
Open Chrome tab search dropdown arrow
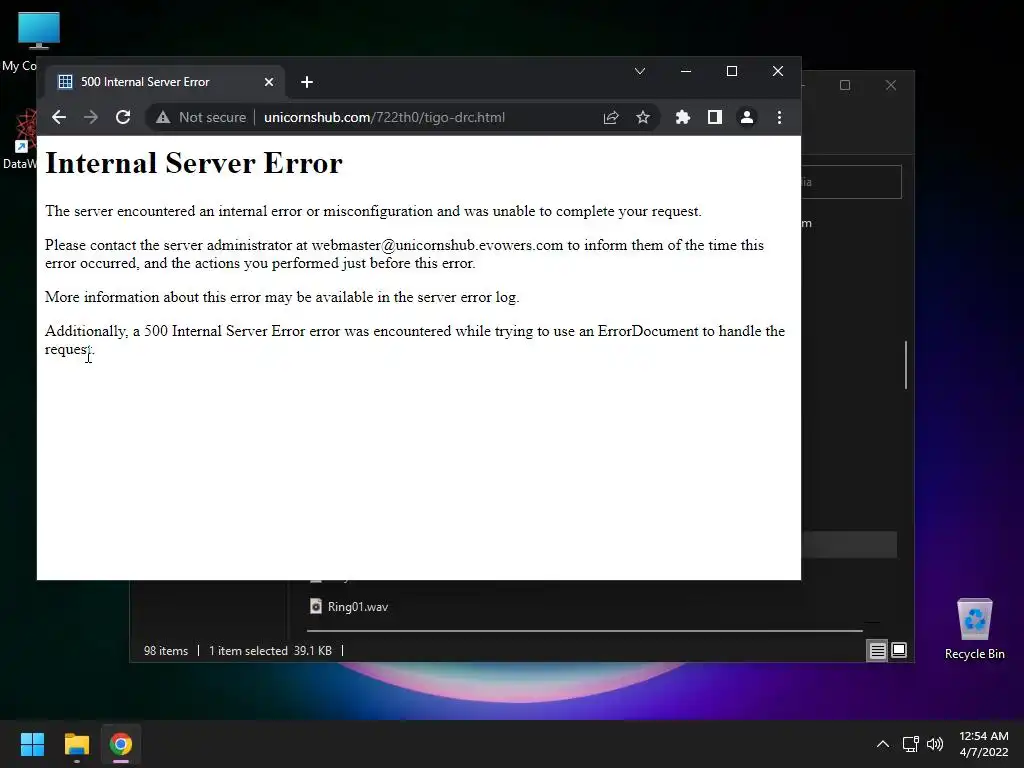tap(640, 71)
